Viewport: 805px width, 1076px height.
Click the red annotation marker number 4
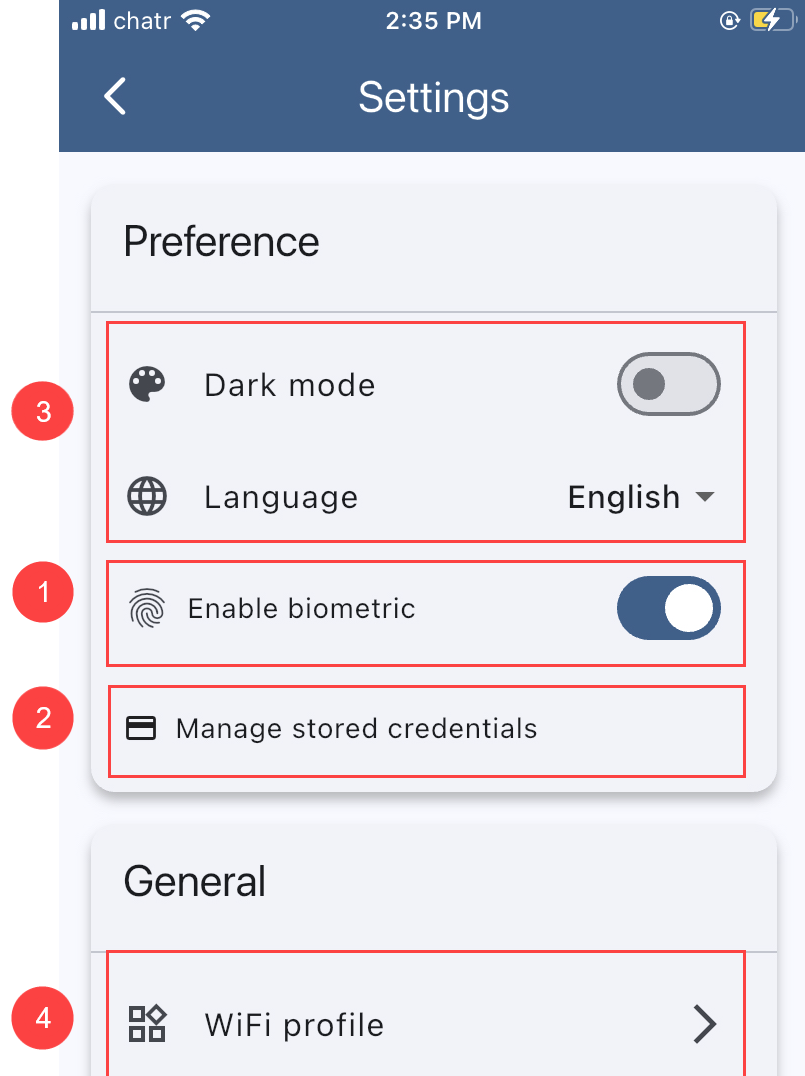click(x=43, y=1019)
